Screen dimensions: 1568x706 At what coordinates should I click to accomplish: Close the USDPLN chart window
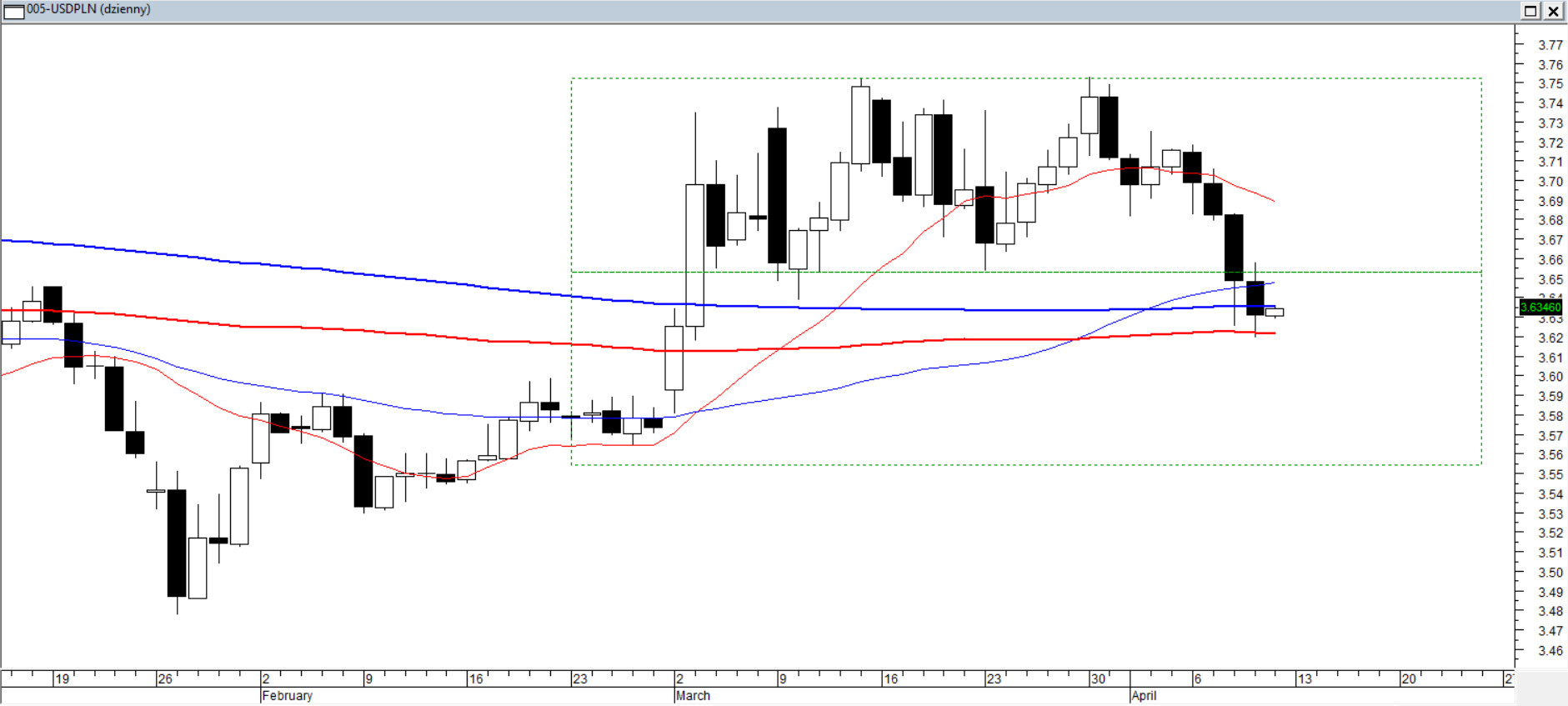1554,11
